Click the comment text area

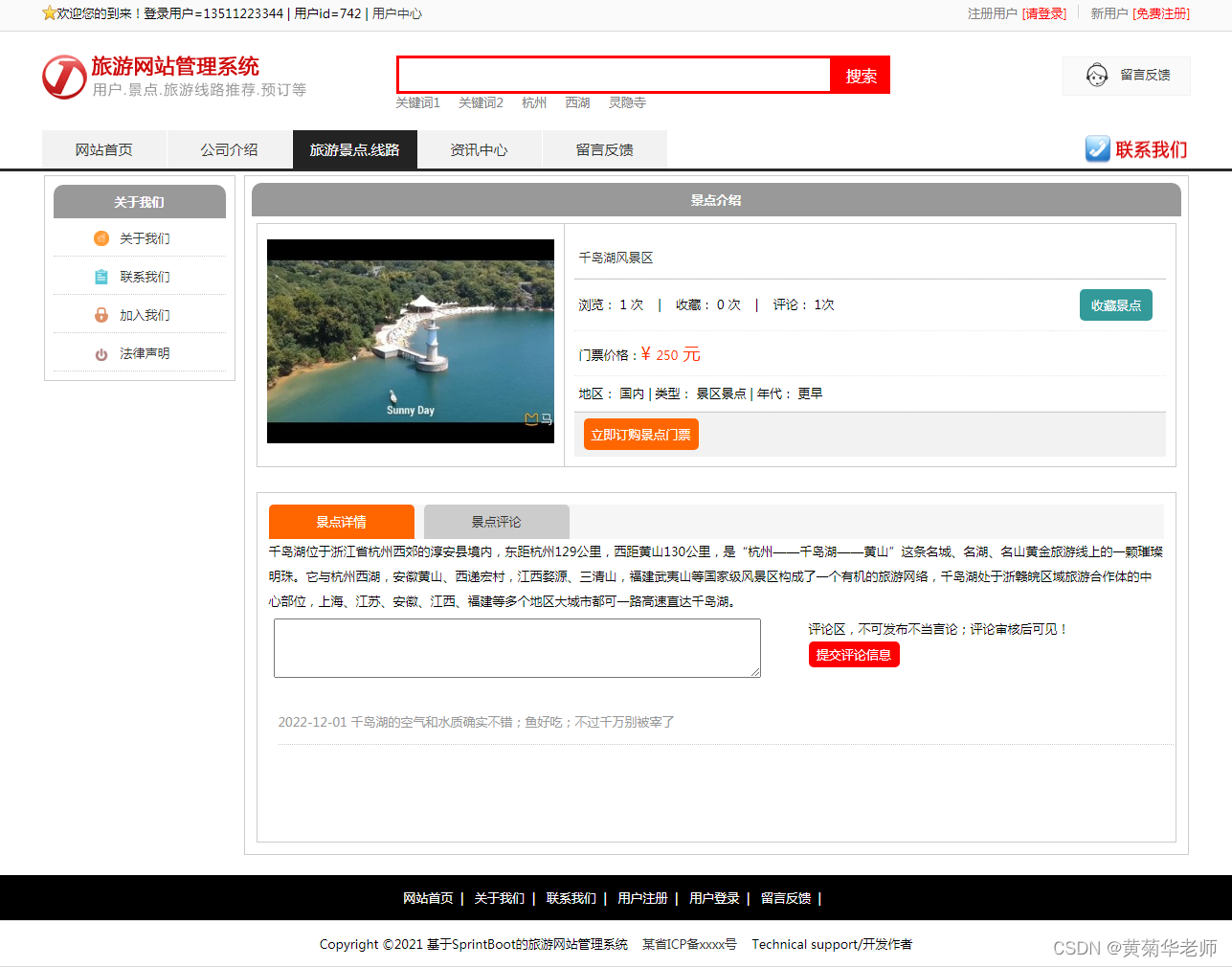[517, 648]
